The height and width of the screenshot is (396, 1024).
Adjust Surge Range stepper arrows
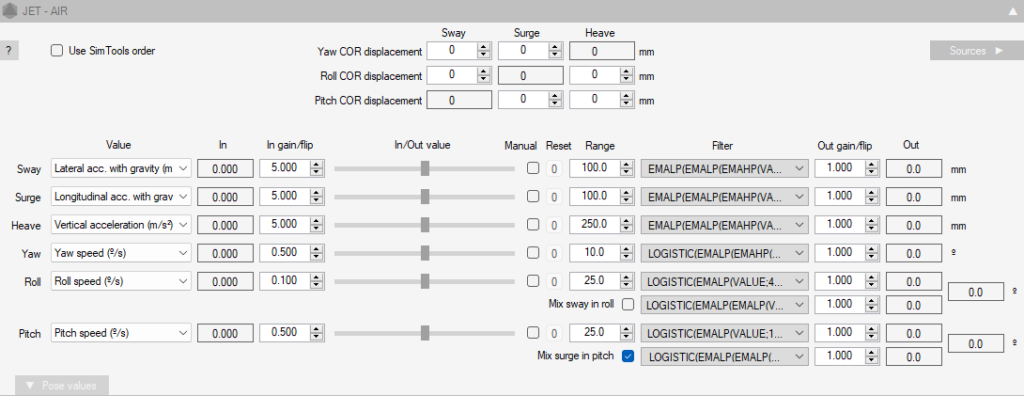627,196
